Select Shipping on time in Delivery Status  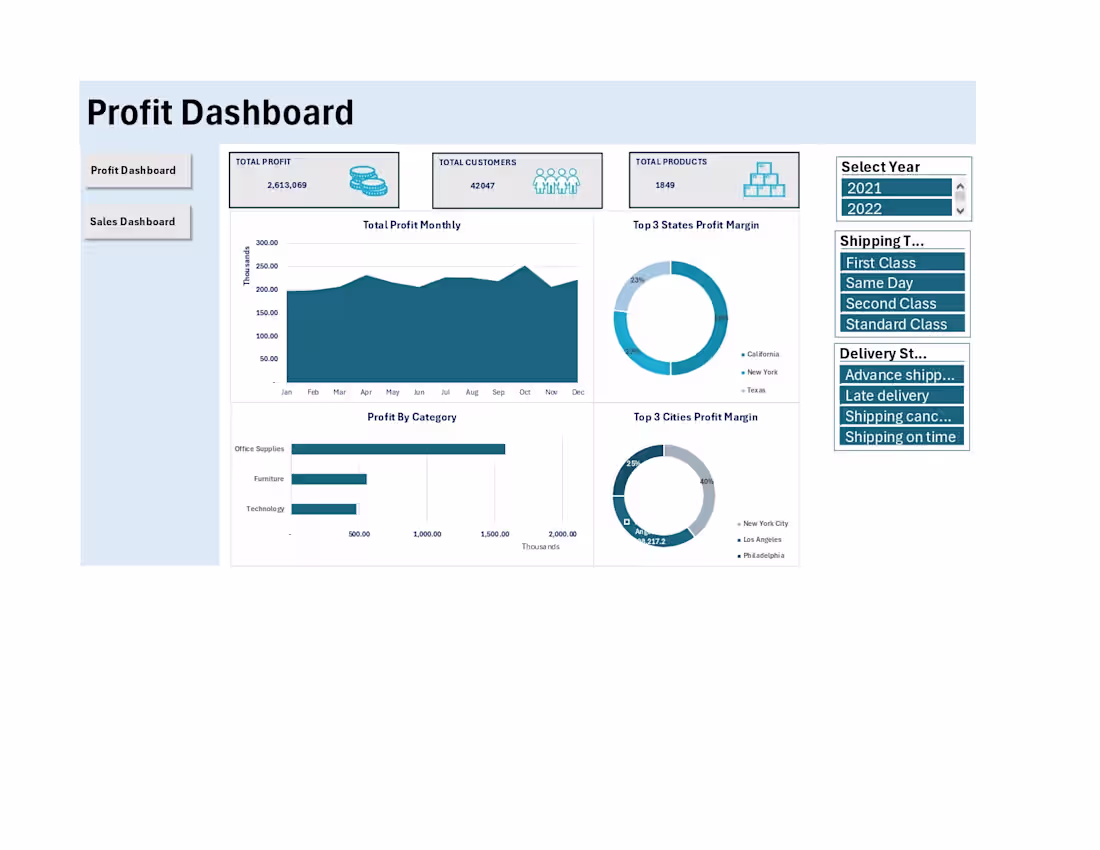pos(901,437)
